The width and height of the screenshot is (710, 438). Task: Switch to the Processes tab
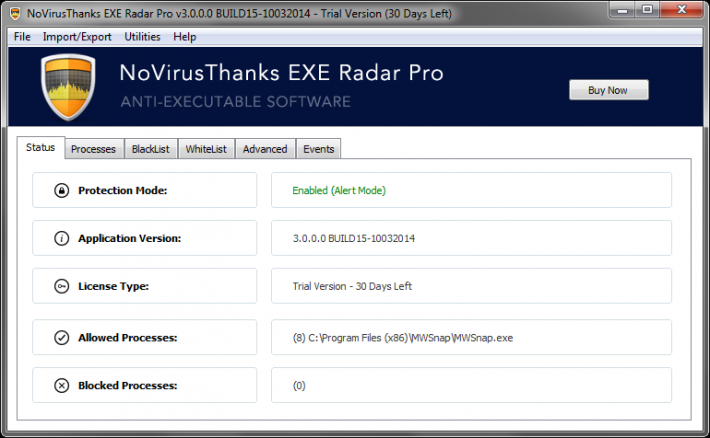pyautogui.click(x=93, y=149)
